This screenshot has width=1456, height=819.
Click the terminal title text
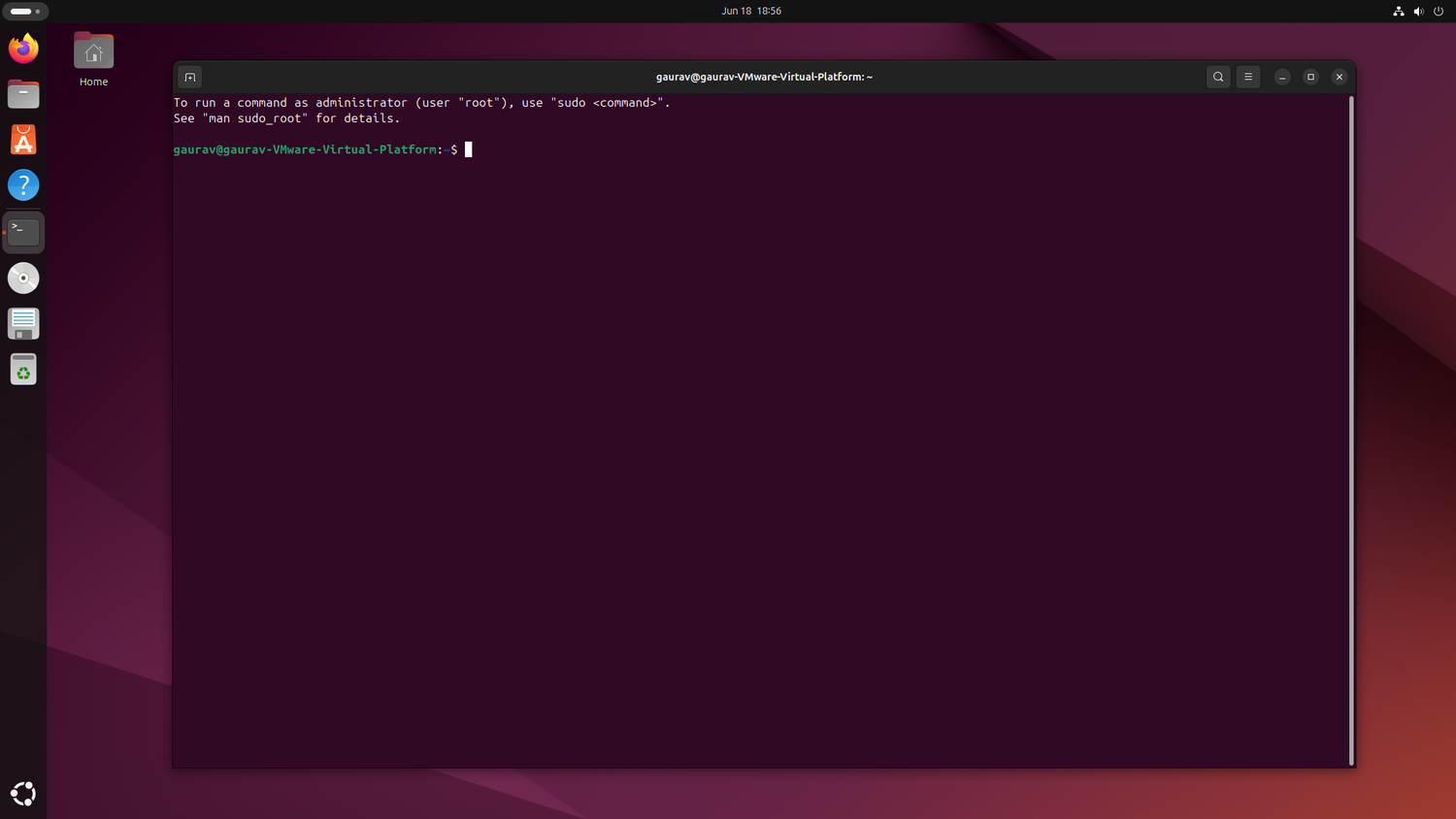(764, 77)
